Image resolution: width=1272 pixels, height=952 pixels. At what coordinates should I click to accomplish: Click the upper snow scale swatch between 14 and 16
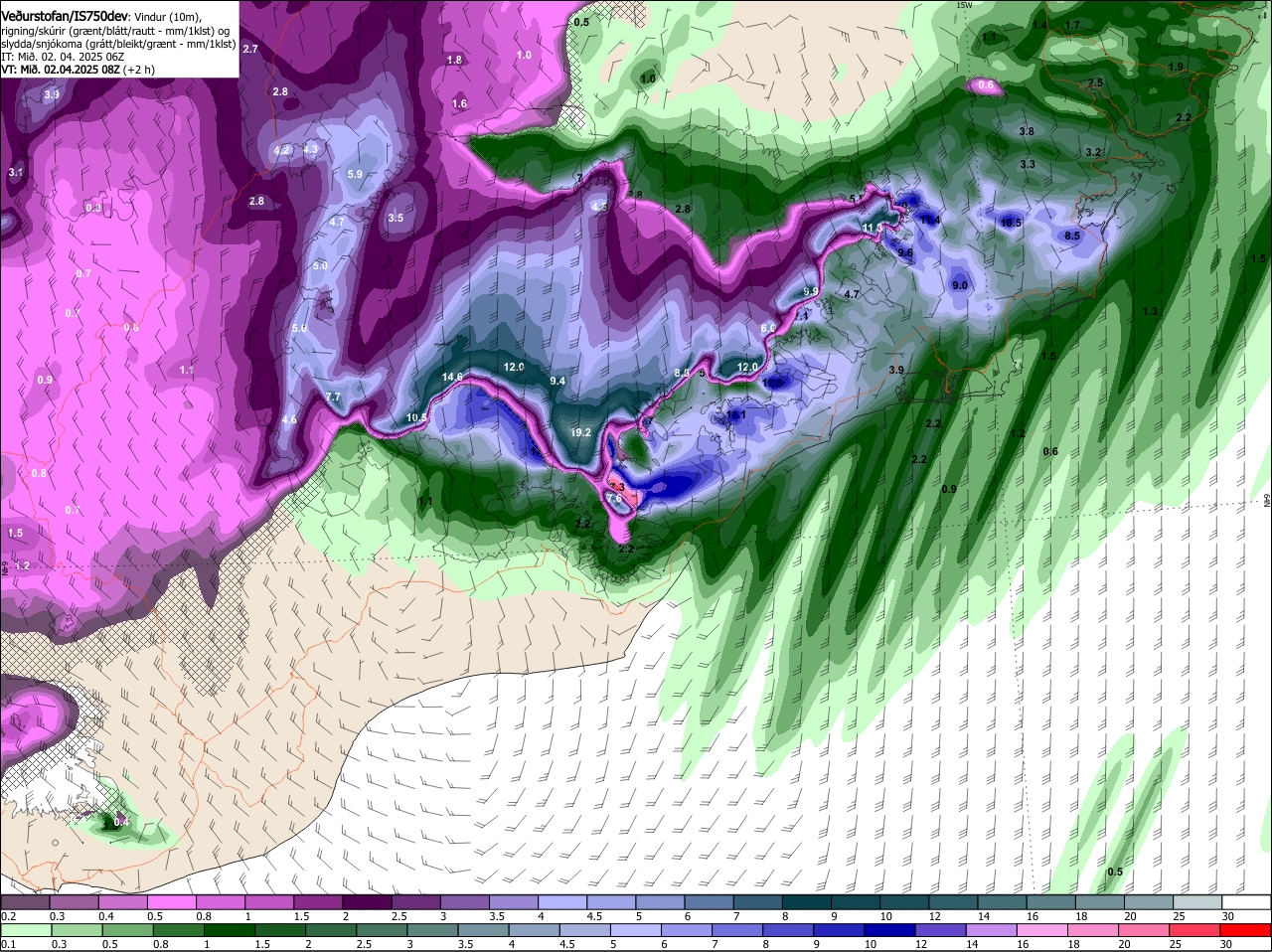(1003, 902)
